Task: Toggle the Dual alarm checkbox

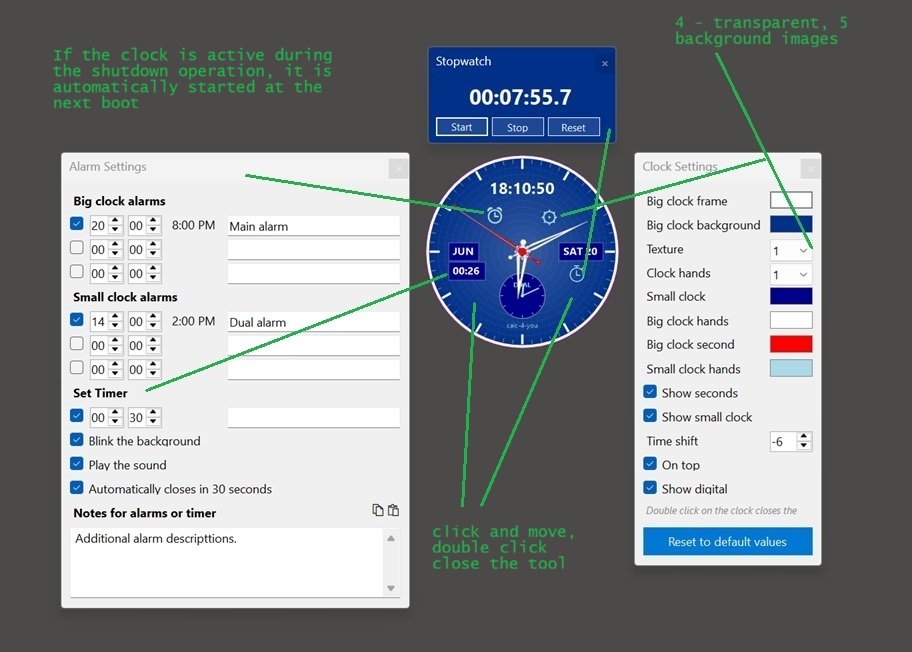Action: (x=76, y=320)
